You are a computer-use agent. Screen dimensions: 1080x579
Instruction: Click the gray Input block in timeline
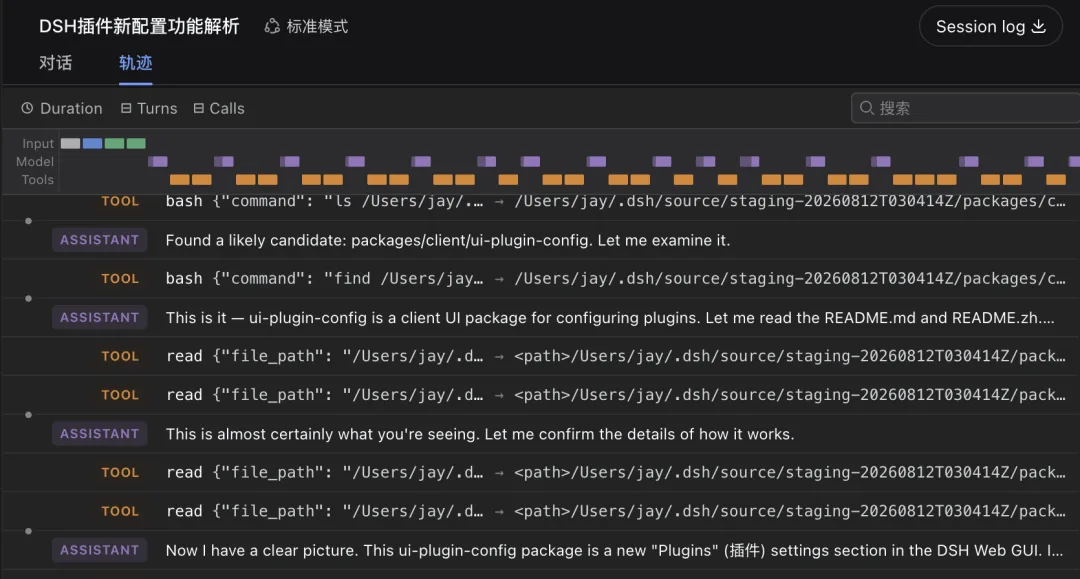tap(70, 143)
